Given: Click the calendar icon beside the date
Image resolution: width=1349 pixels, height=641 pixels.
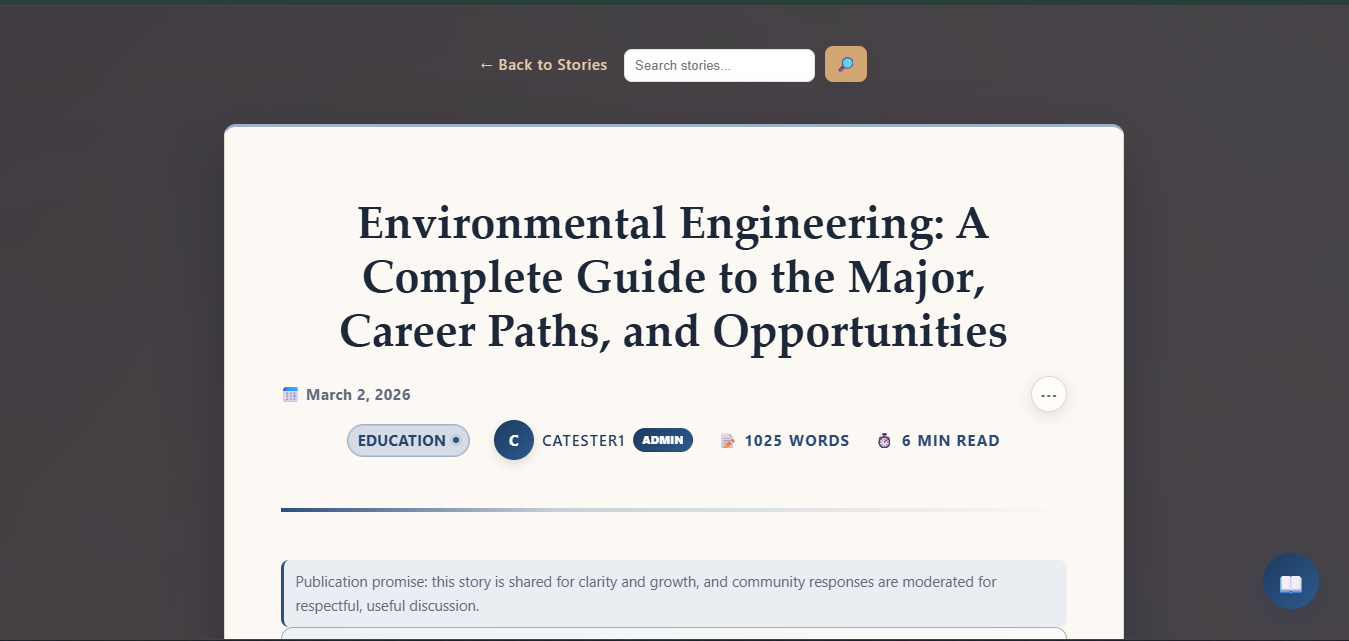Looking at the screenshot, I should (x=290, y=395).
